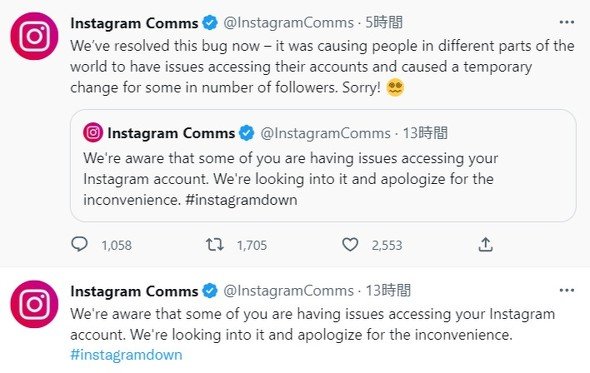Open the three-dot menu on second tweet
Screen dimensions: 590x373
[x=567, y=290]
